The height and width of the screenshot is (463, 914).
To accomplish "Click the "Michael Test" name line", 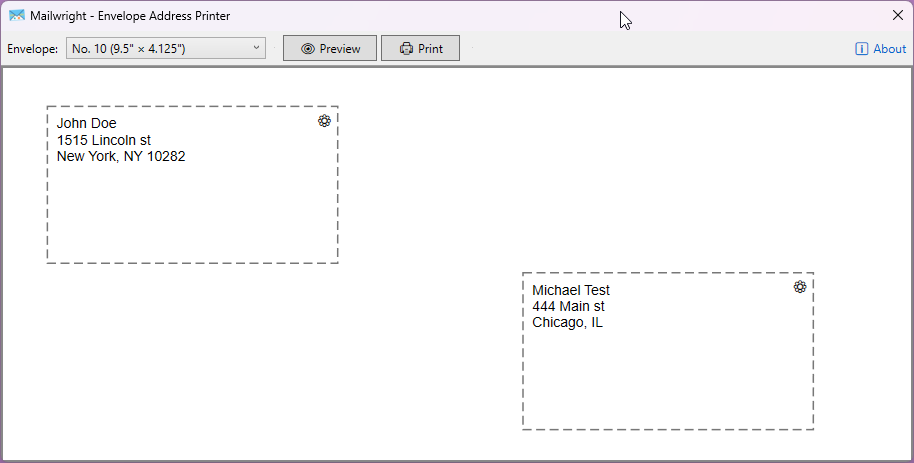I will click(x=571, y=290).
